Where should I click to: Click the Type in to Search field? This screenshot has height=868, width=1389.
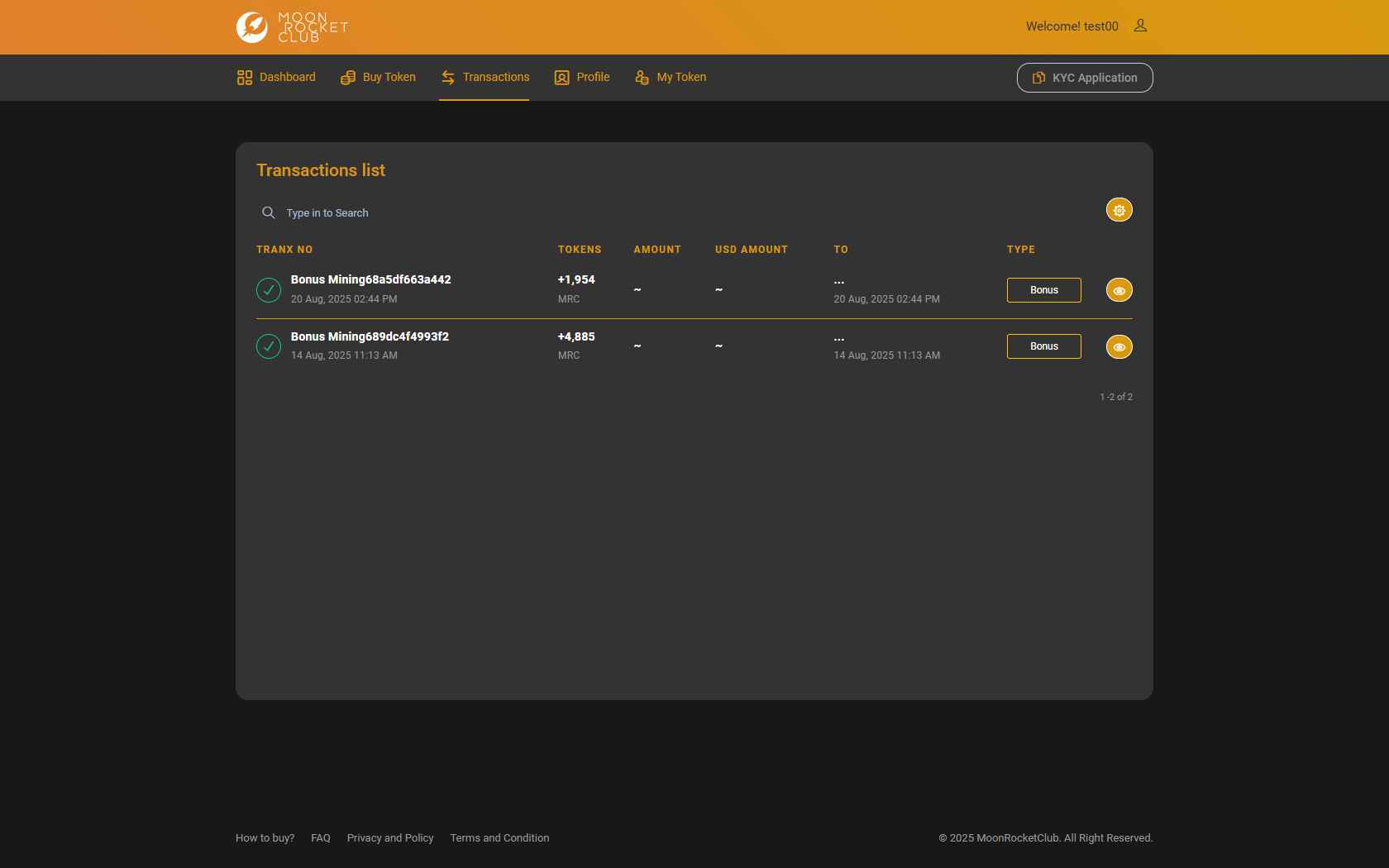coord(327,212)
